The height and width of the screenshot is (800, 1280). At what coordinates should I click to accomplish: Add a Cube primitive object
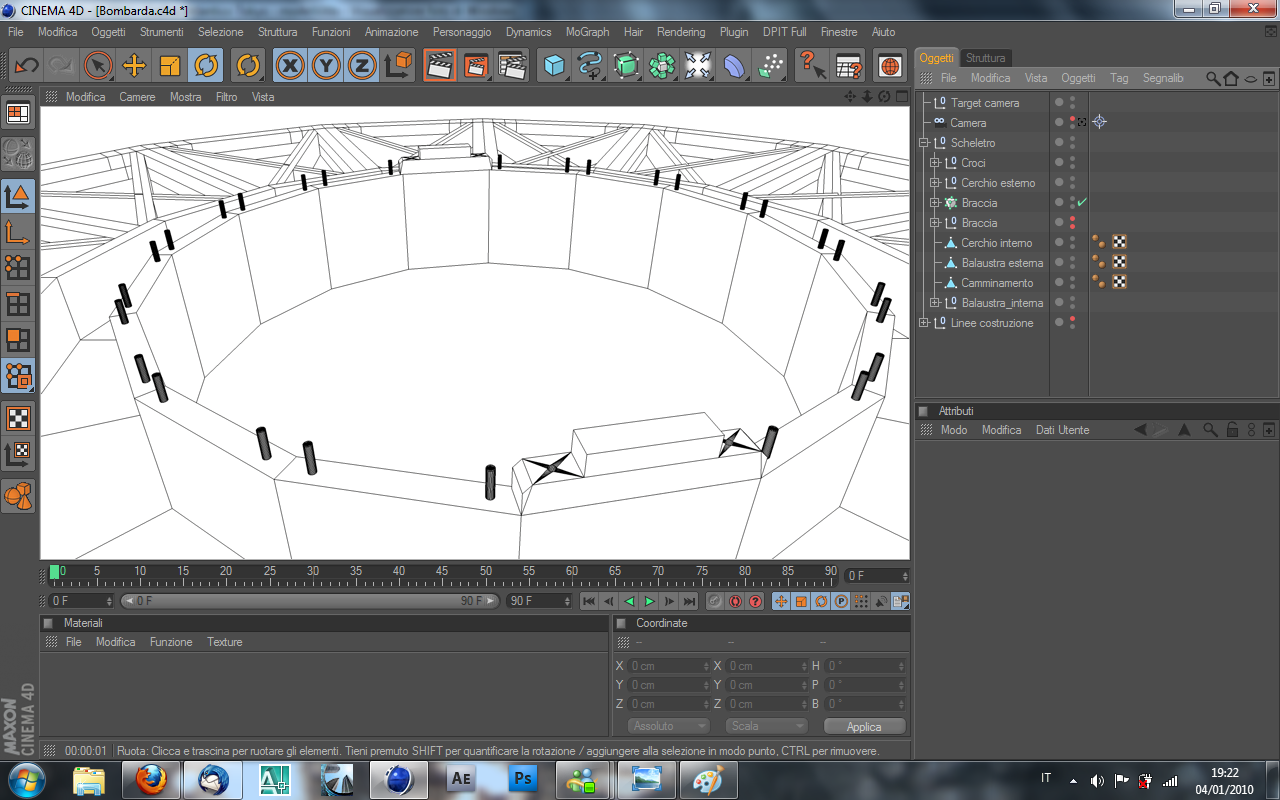click(x=554, y=66)
